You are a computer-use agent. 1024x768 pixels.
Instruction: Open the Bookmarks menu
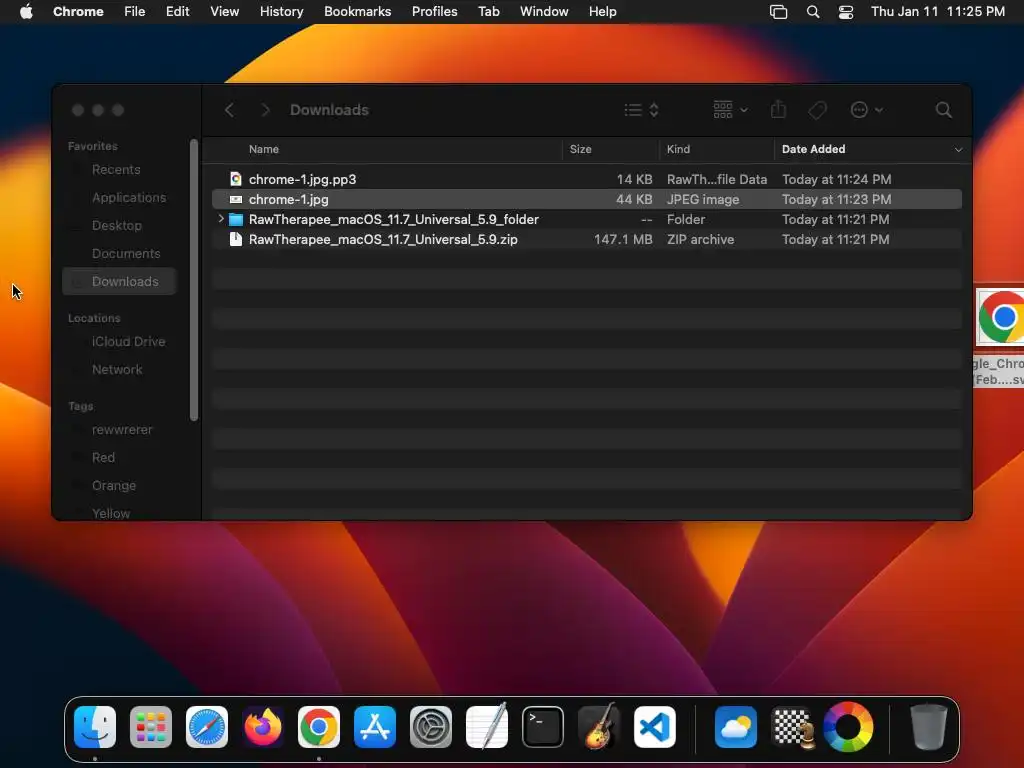pos(357,12)
